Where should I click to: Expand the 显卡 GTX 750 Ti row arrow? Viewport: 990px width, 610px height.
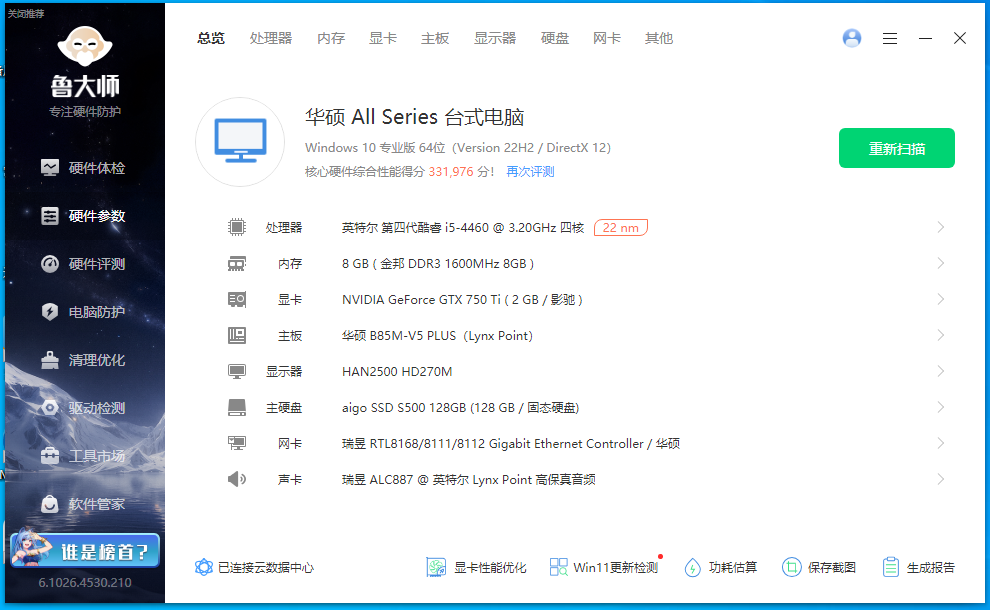pos(940,299)
